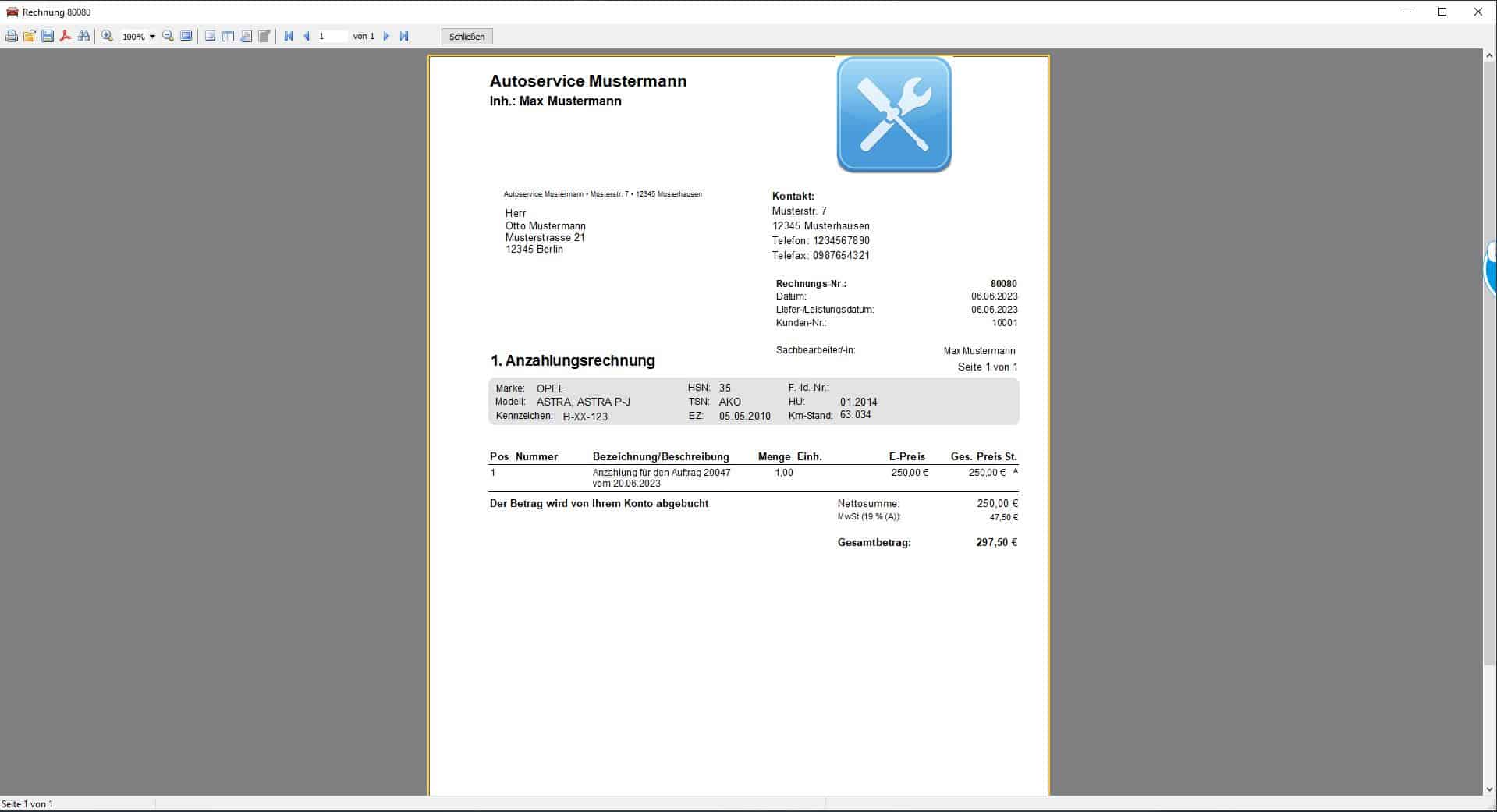Toggle thumbnails panel icon in toolbar
This screenshot has width=1497, height=812.
(228, 36)
